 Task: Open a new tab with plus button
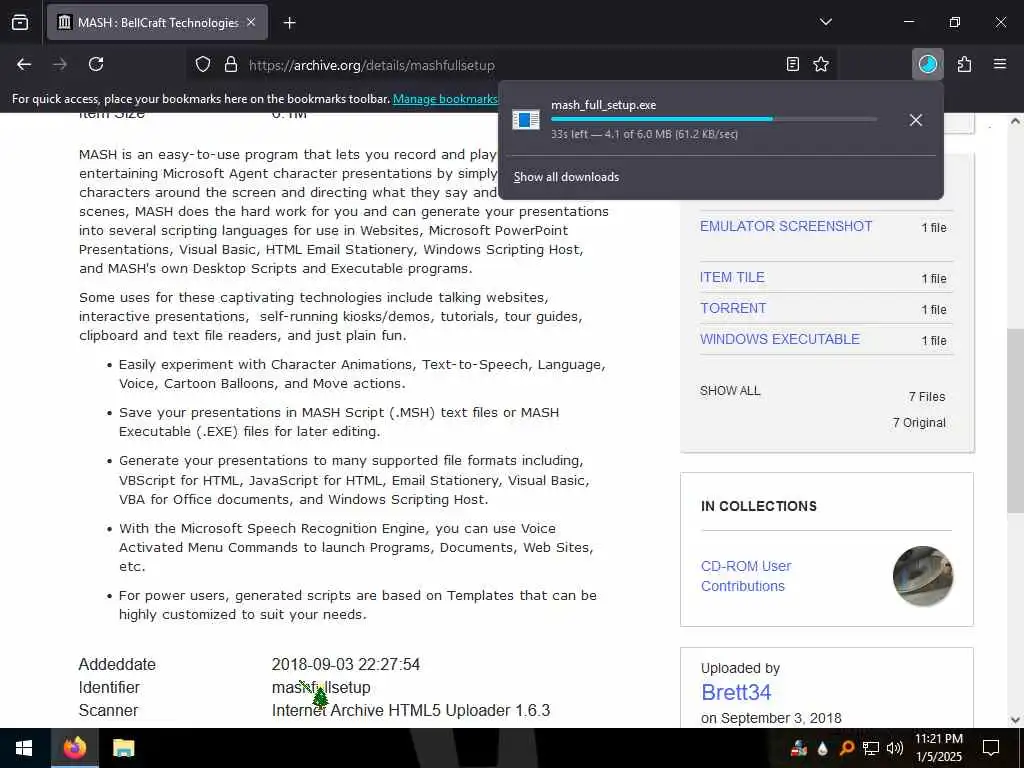tap(290, 23)
